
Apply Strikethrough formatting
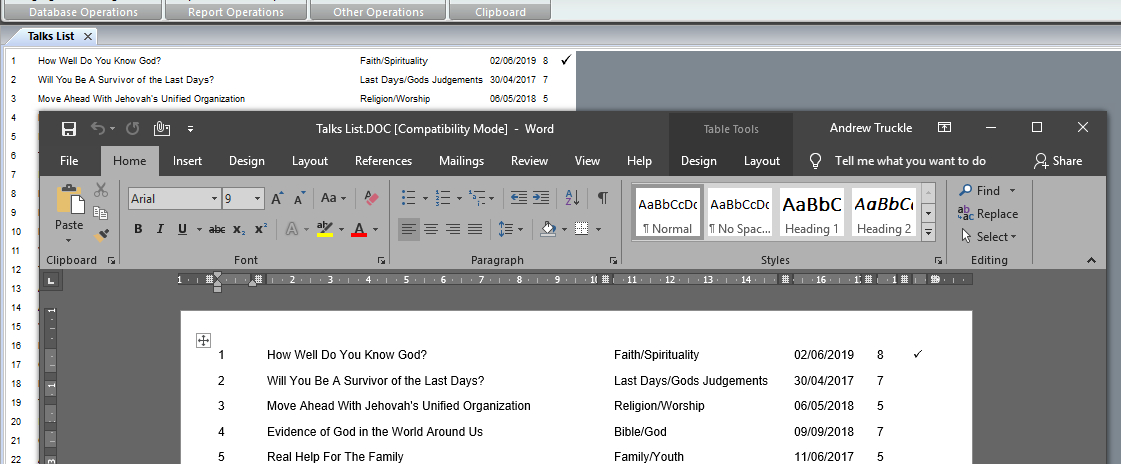tap(217, 229)
